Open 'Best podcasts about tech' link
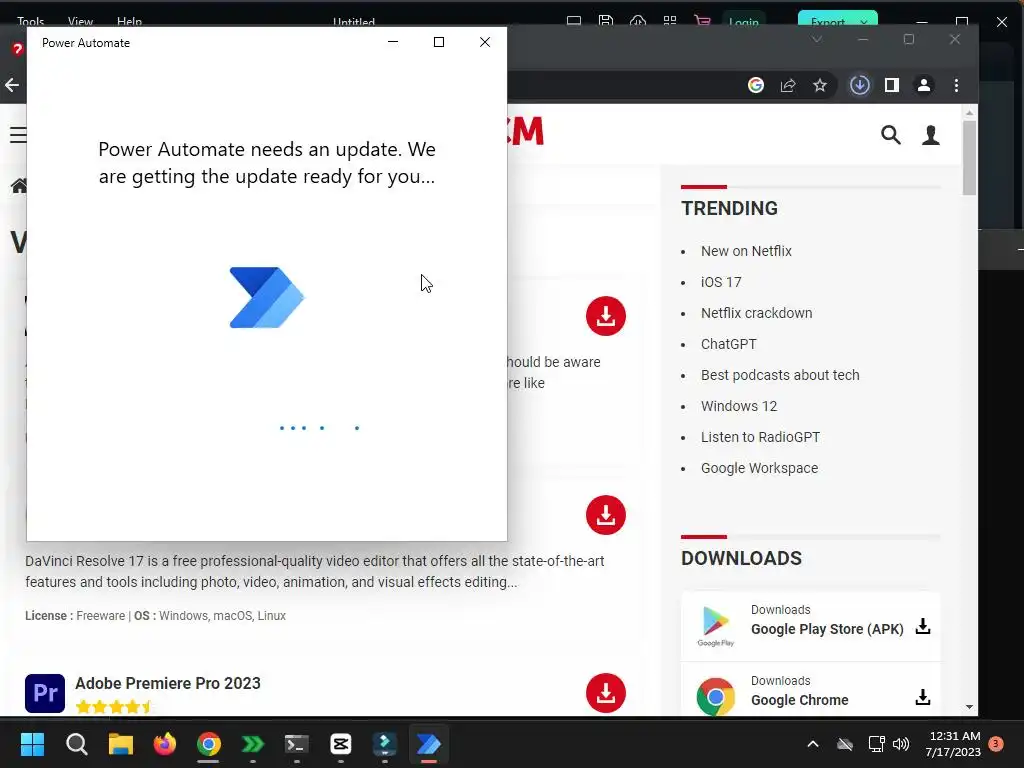Viewport: 1024px width, 768px height. coord(780,375)
